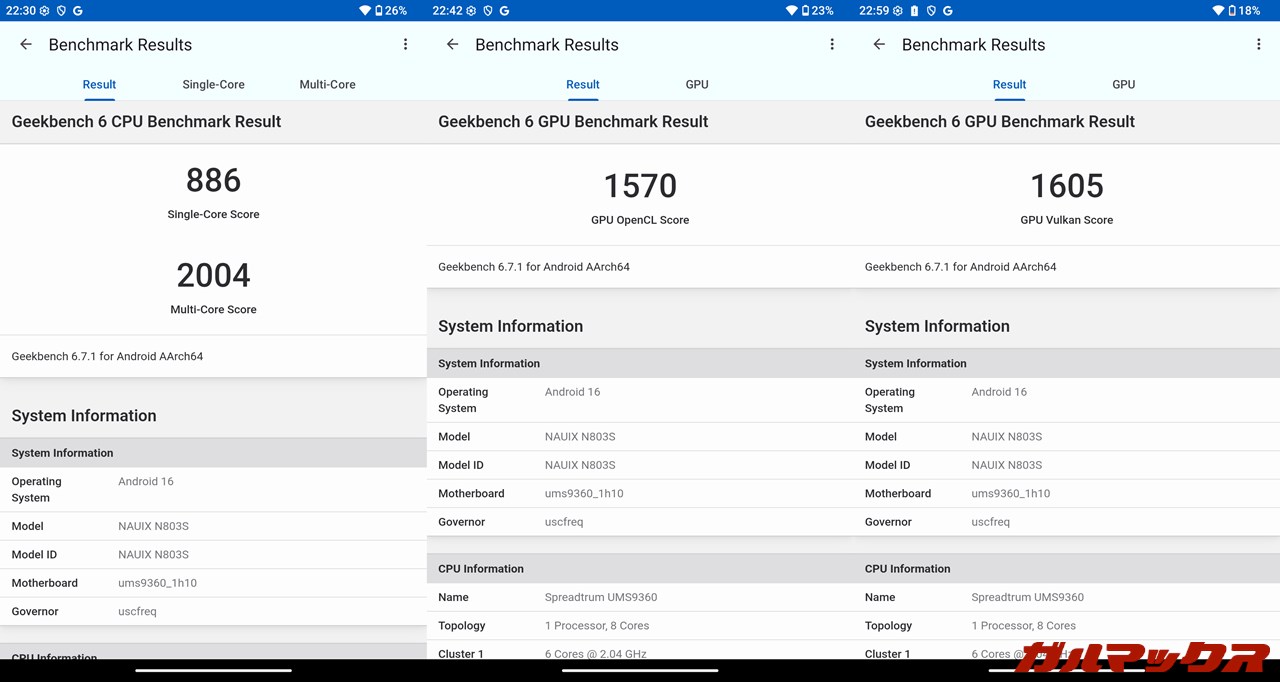Viewport: 1280px width, 682px height.
Task: Tap back arrow on Vulkan results screen
Action: (879, 44)
